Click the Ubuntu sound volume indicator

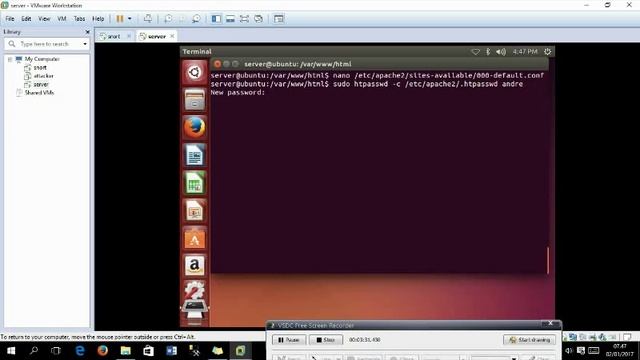click(501, 52)
